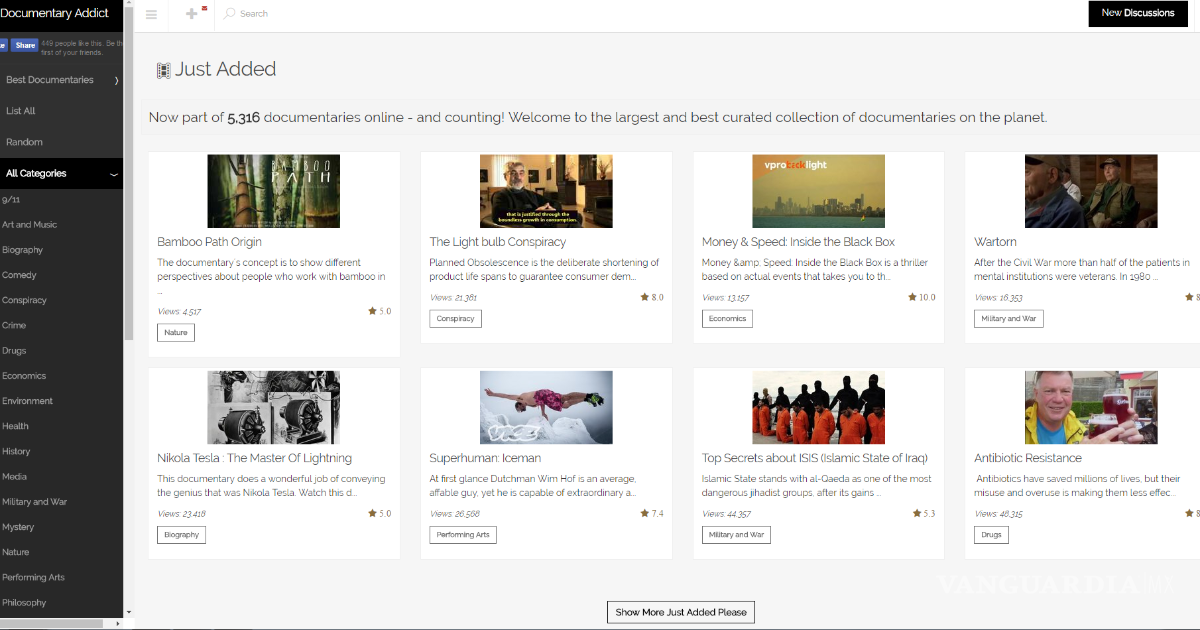Screen dimensions: 1200x630
Task: Open the Nikola Tesla documentary thumbnail
Action: 273,407
